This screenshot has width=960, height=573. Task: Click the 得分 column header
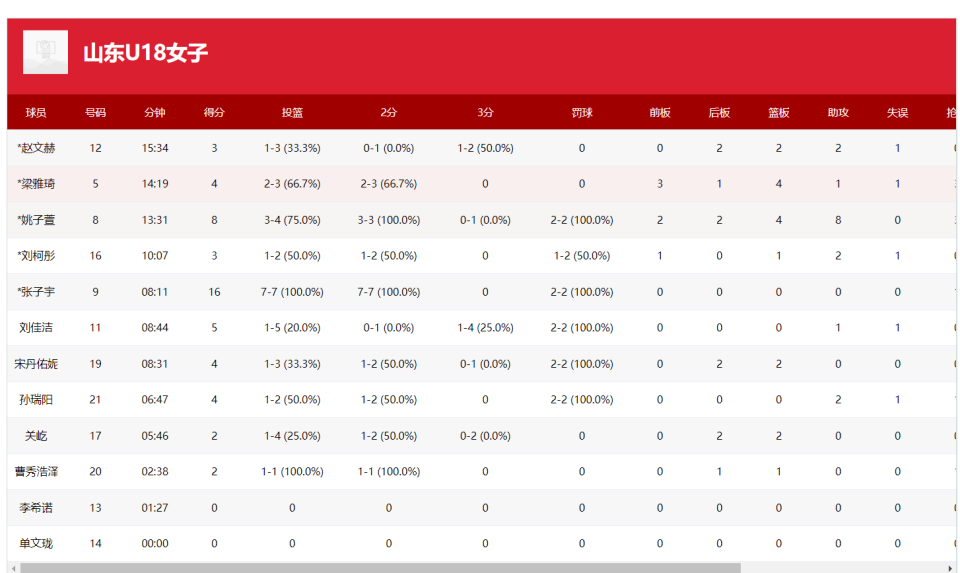pyautogui.click(x=214, y=113)
